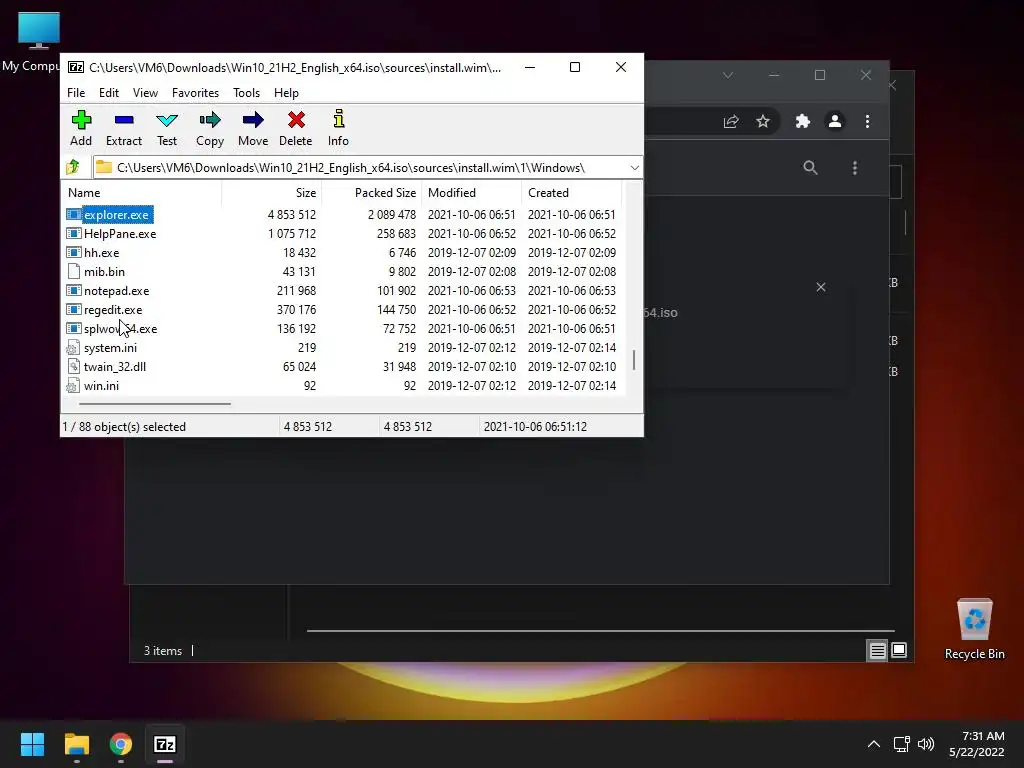Switch File Explorer to large icons view
1024x768 pixels.
(899, 650)
